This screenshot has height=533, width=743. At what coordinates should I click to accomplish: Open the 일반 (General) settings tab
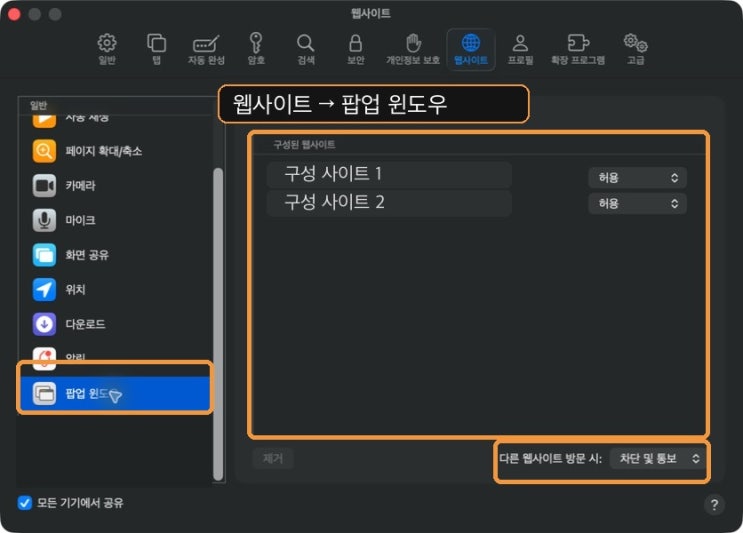(x=107, y=49)
